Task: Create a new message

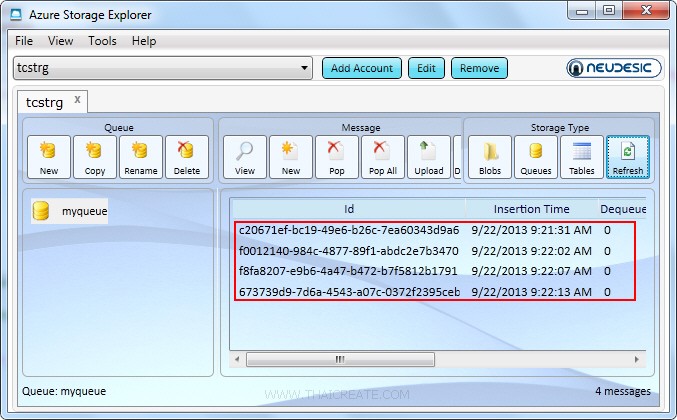Action: pyautogui.click(x=291, y=157)
